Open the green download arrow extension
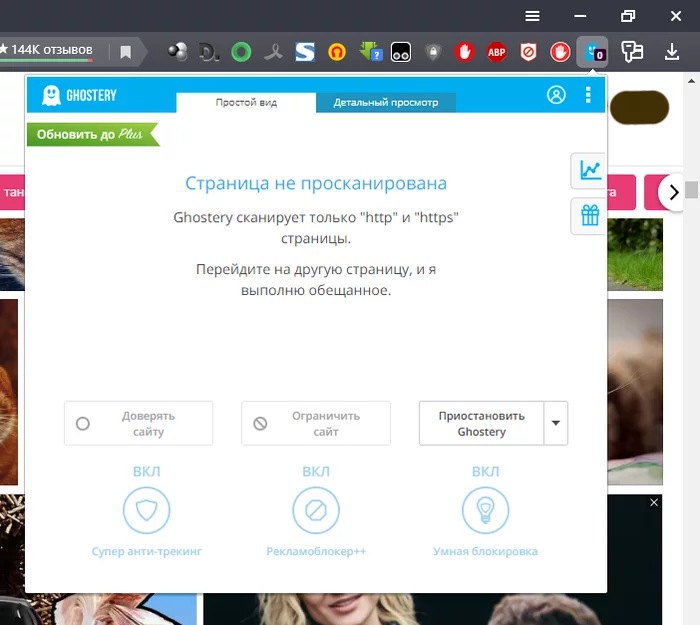This screenshot has width=700, height=625. pyautogui.click(x=370, y=52)
